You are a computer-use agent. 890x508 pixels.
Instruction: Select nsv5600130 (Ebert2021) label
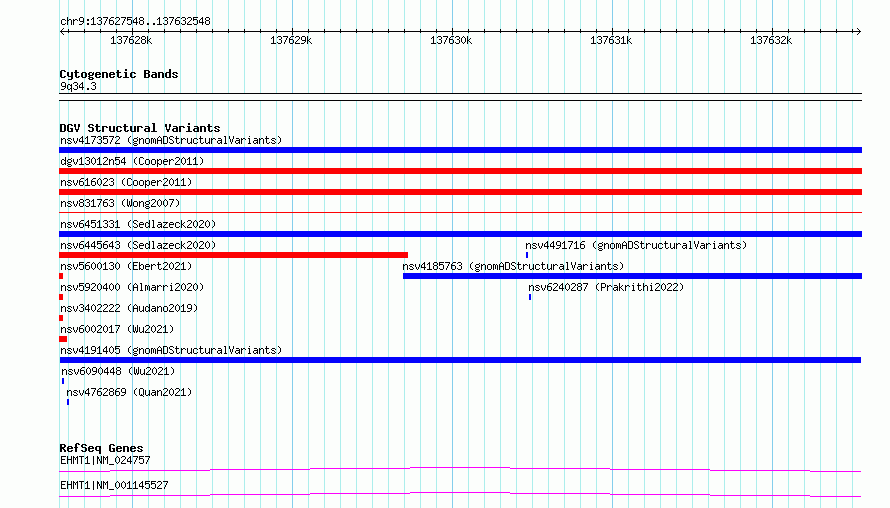126,266
